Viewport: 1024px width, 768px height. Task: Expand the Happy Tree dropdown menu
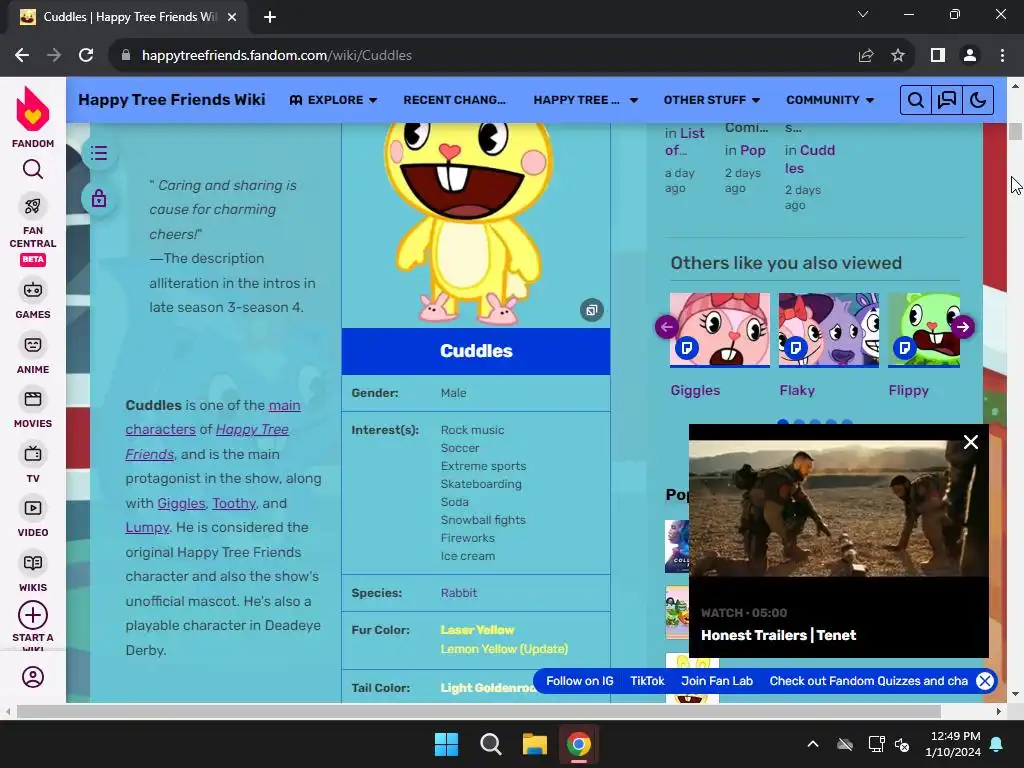586,100
